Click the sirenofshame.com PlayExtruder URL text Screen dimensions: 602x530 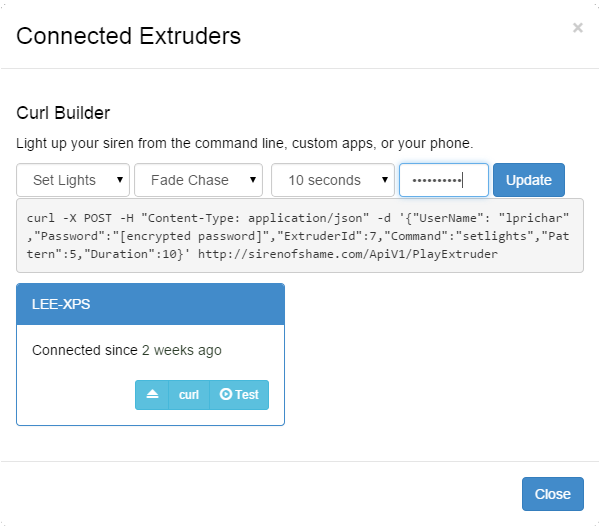[348, 254]
